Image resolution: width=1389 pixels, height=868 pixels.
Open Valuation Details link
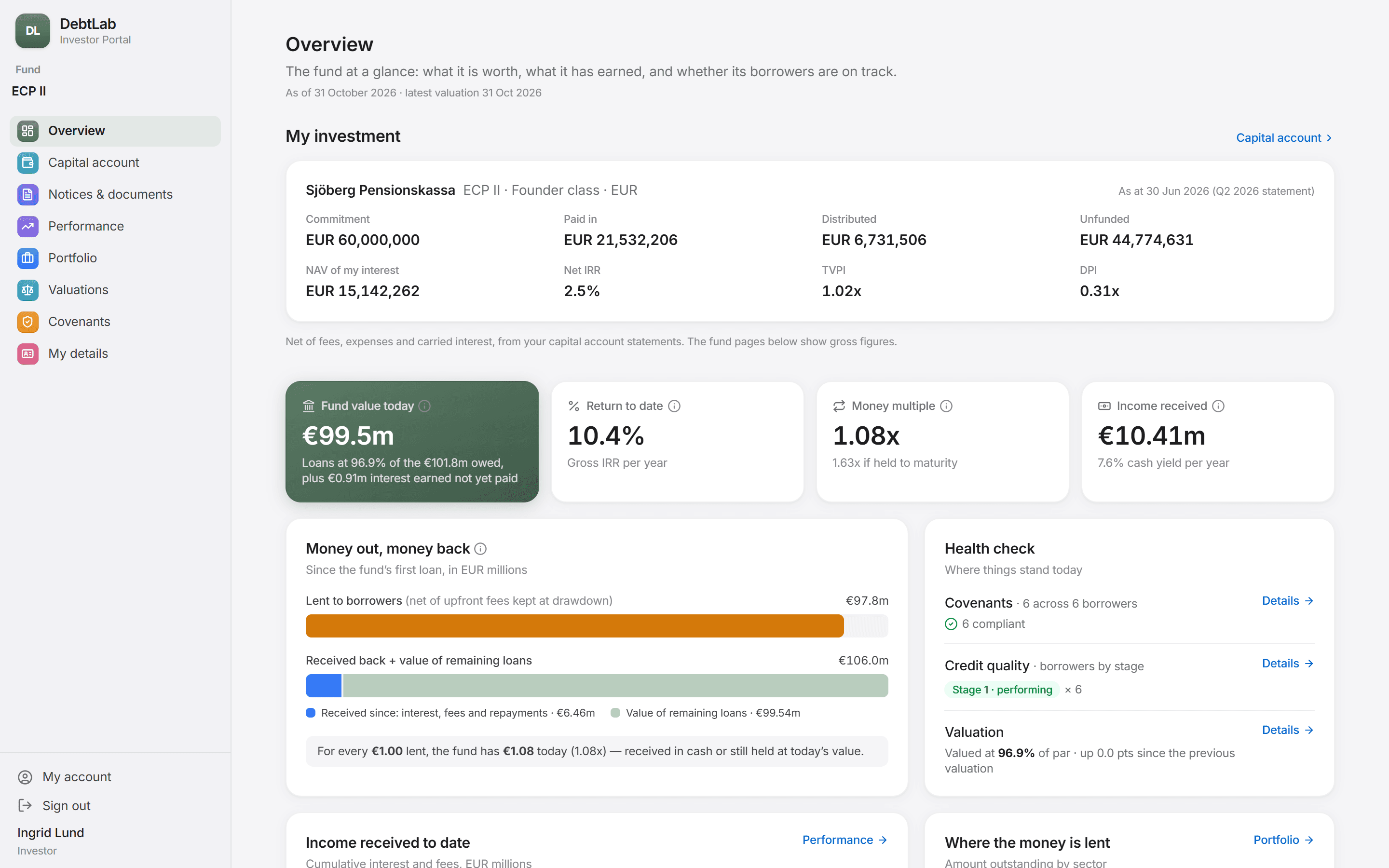1287,730
